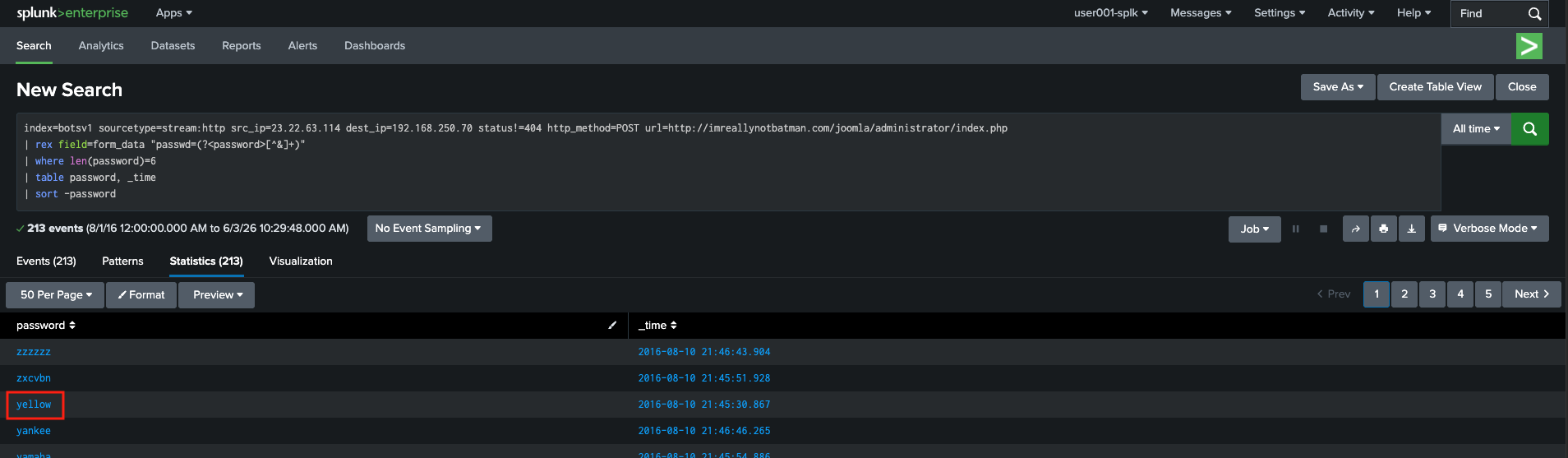The height and width of the screenshot is (458, 1568).
Task: Switch to the Search nav tab
Action: (x=34, y=46)
